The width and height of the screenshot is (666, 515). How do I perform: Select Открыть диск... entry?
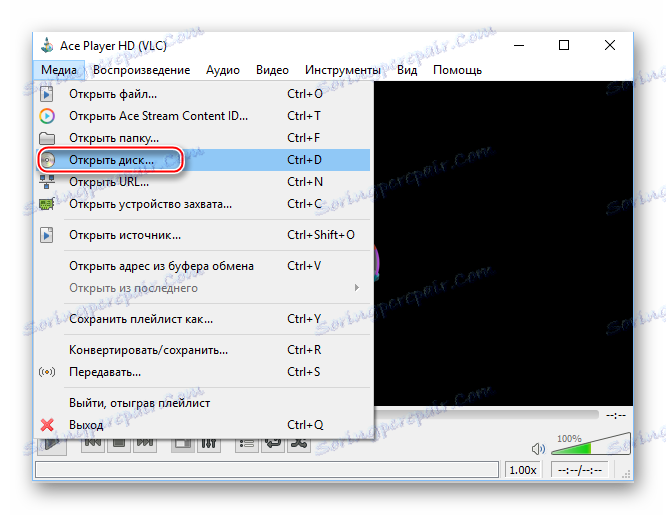point(203,160)
